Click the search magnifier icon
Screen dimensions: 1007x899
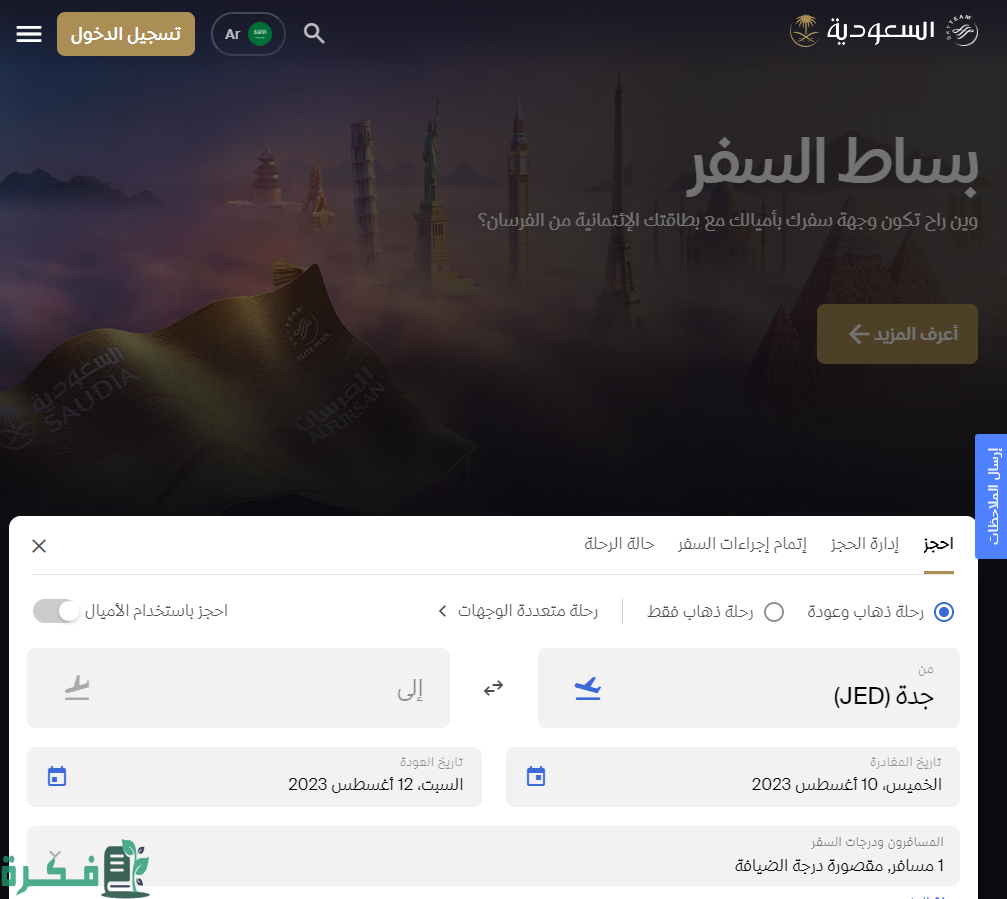click(314, 33)
